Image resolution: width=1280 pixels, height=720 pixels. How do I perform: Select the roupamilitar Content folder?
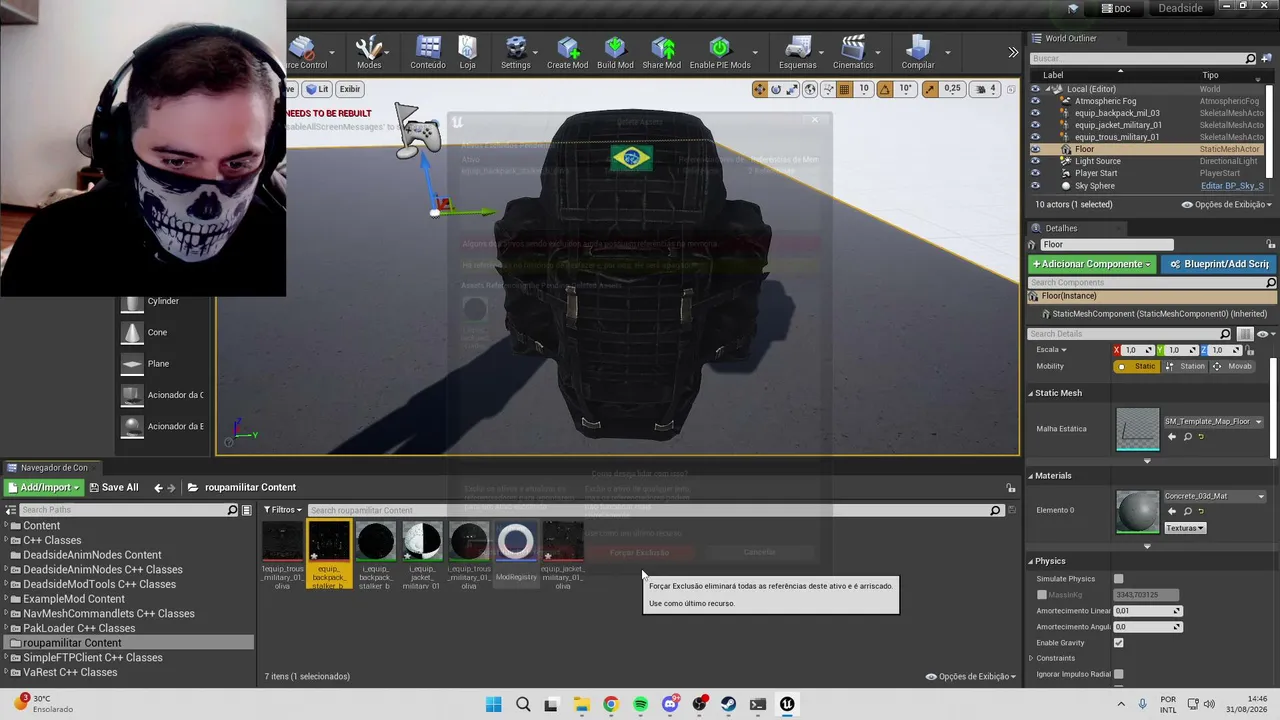pos(72,643)
